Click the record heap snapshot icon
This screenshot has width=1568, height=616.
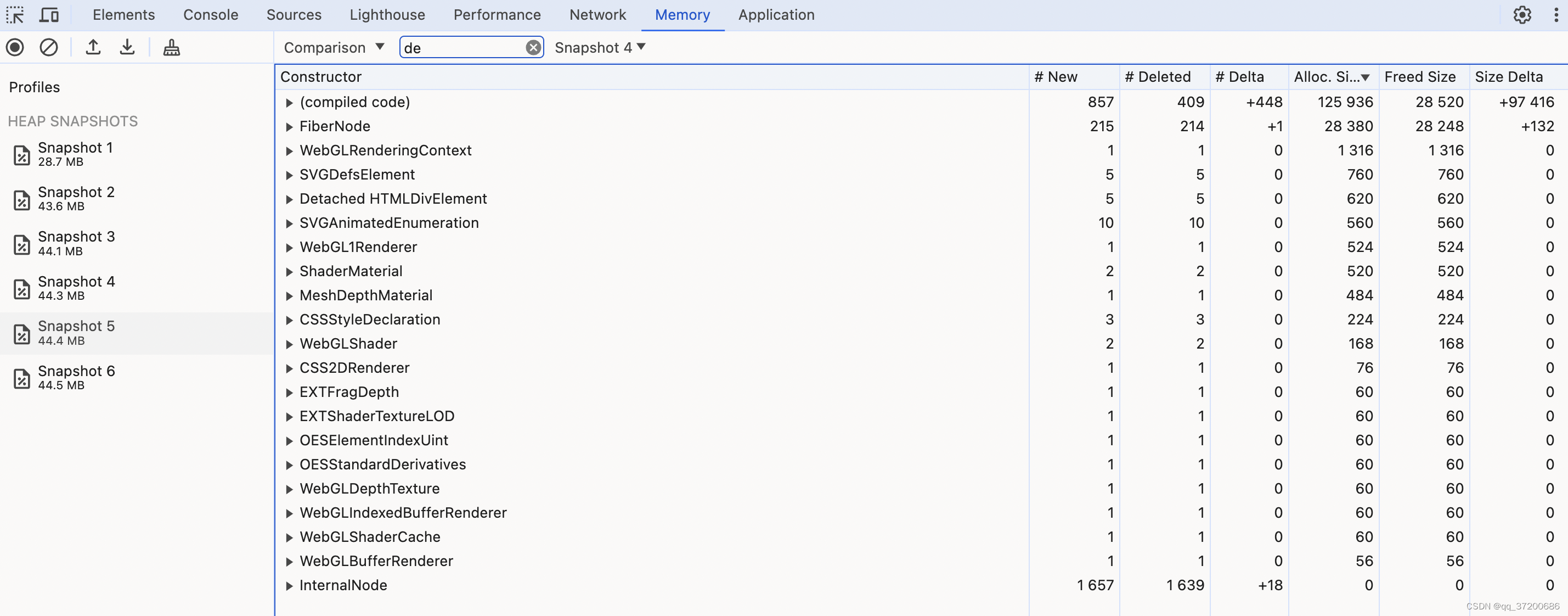click(x=15, y=47)
